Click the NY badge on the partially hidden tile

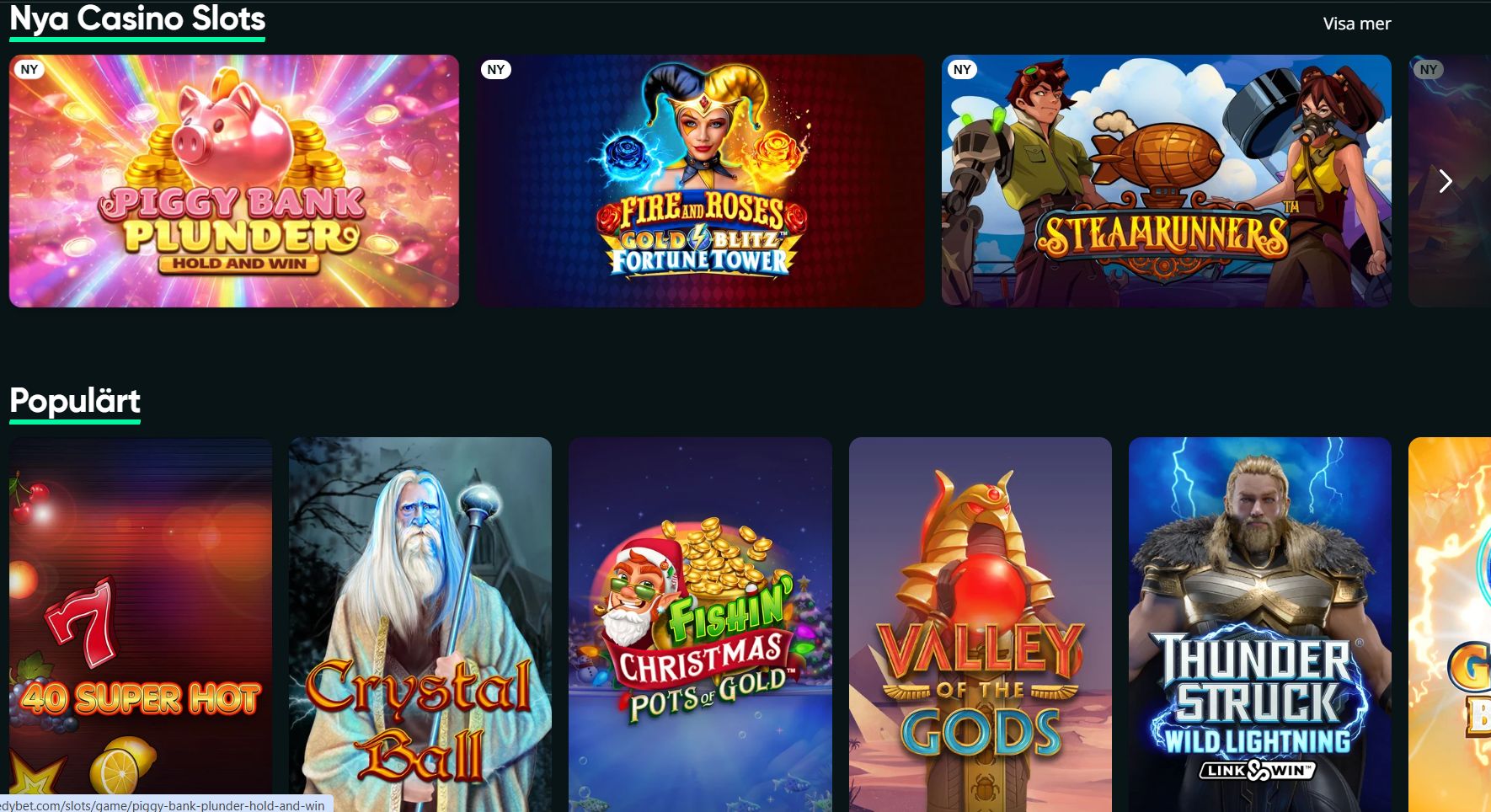click(1429, 69)
